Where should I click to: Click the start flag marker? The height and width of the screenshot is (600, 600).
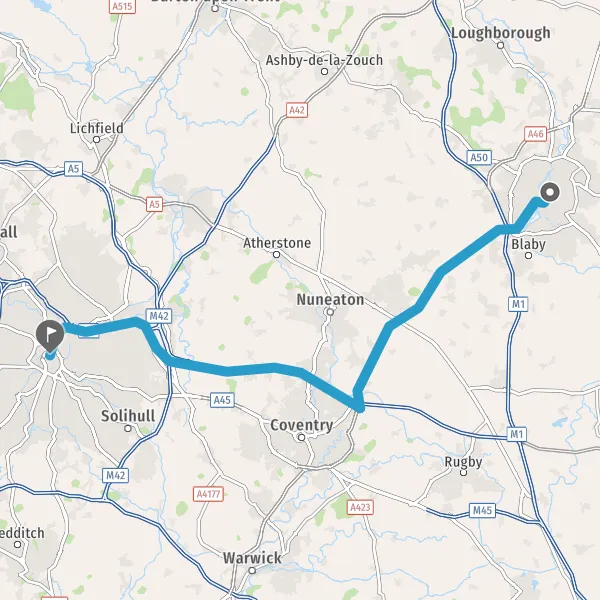point(50,336)
